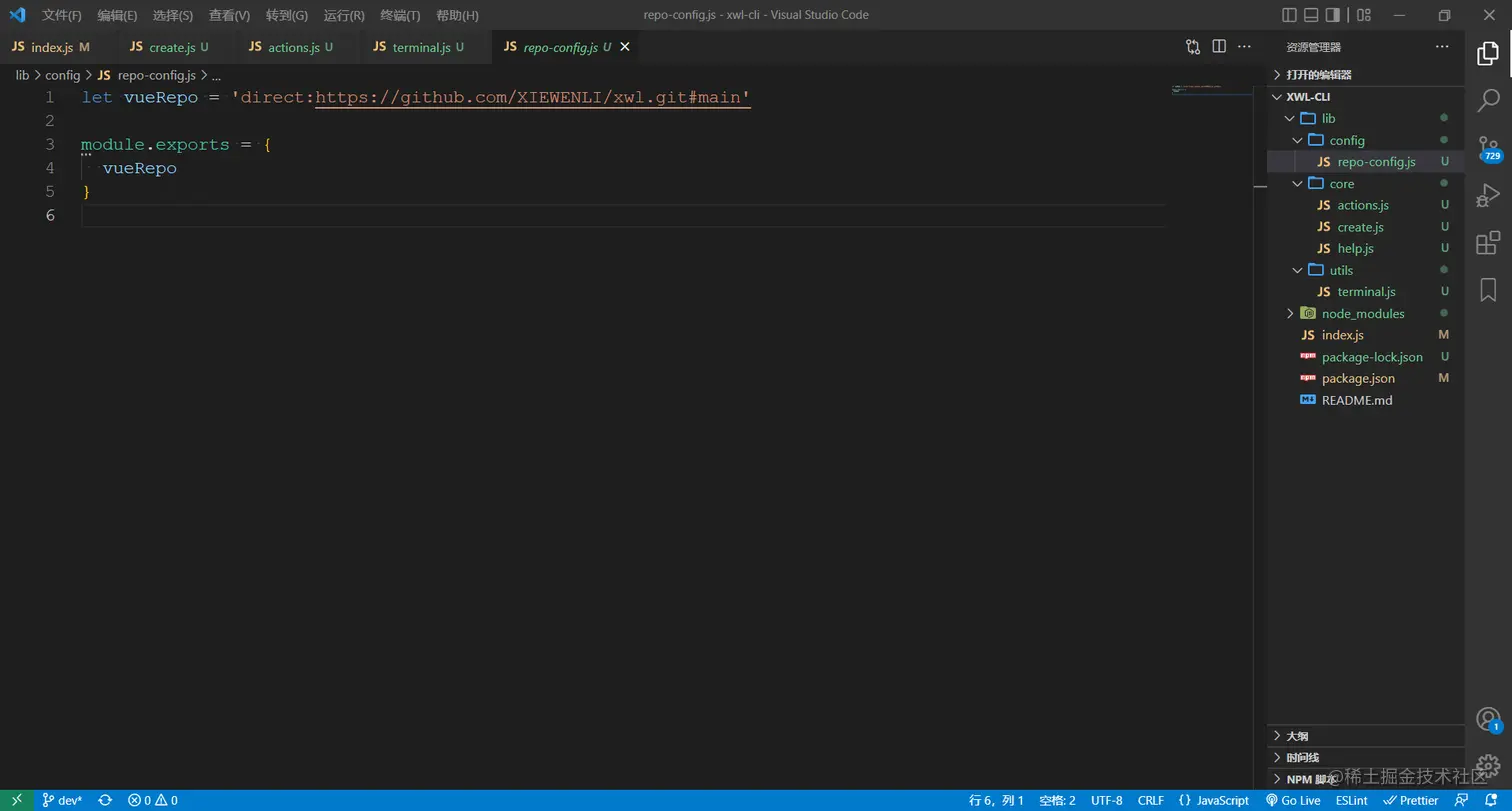Click the remote window indicator icon

click(x=16, y=800)
